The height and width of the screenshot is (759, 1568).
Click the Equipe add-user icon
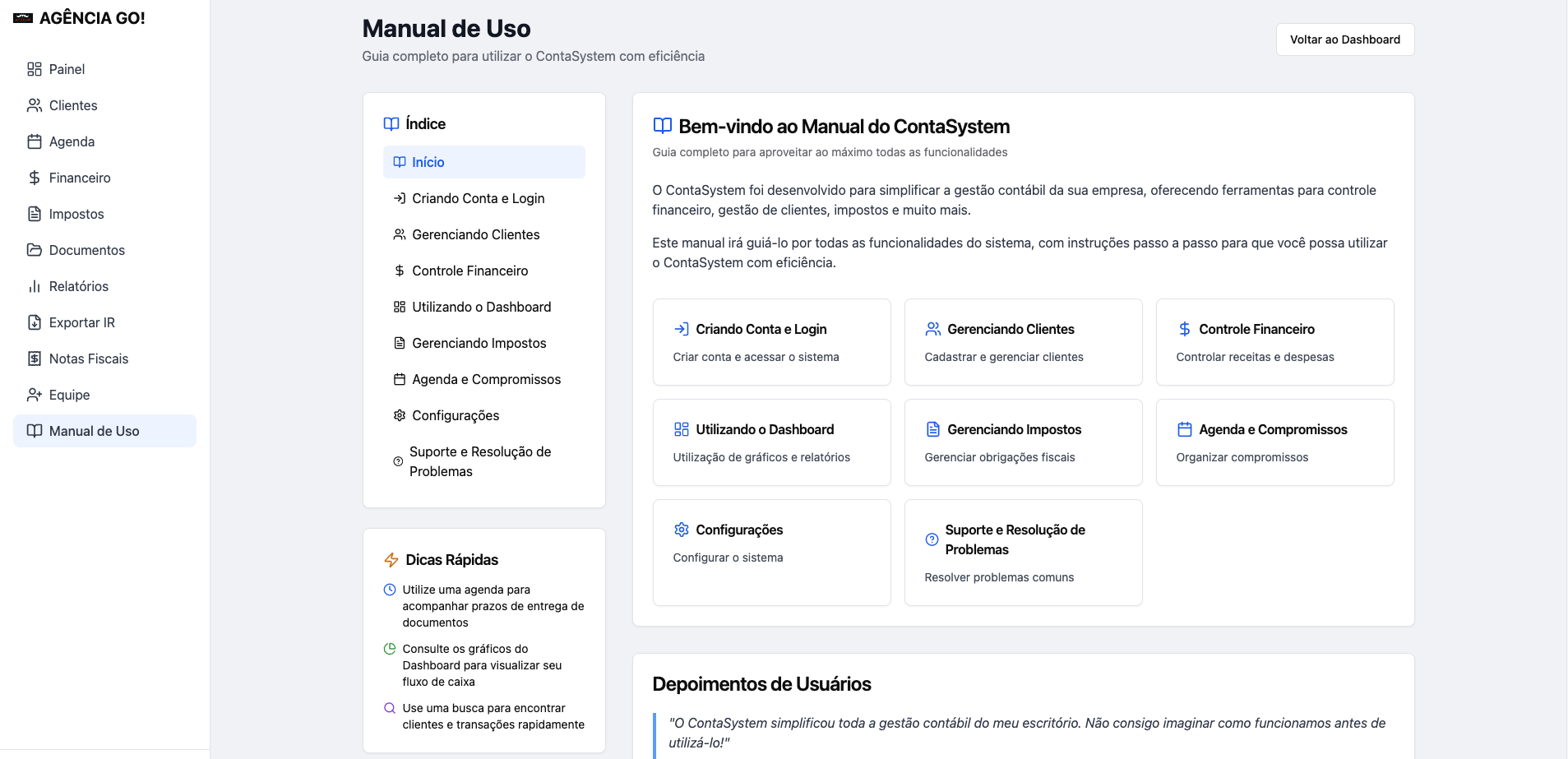tap(35, 395)
